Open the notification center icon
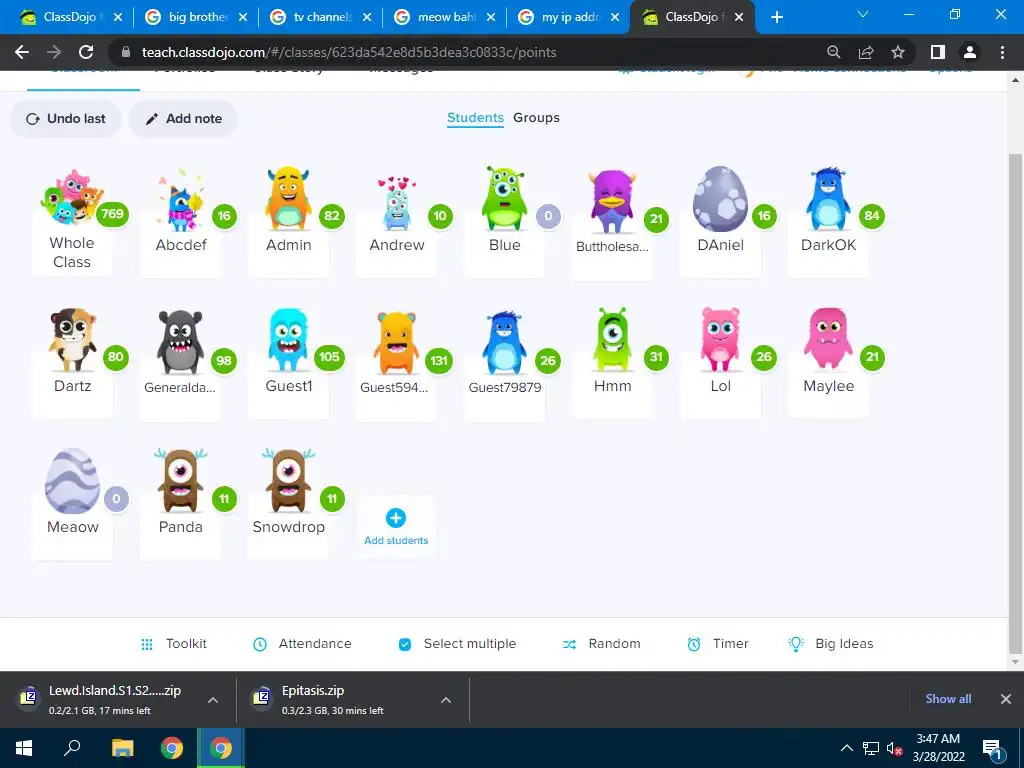The height and width of the screenshot is (768, 1024). (991, 748)
